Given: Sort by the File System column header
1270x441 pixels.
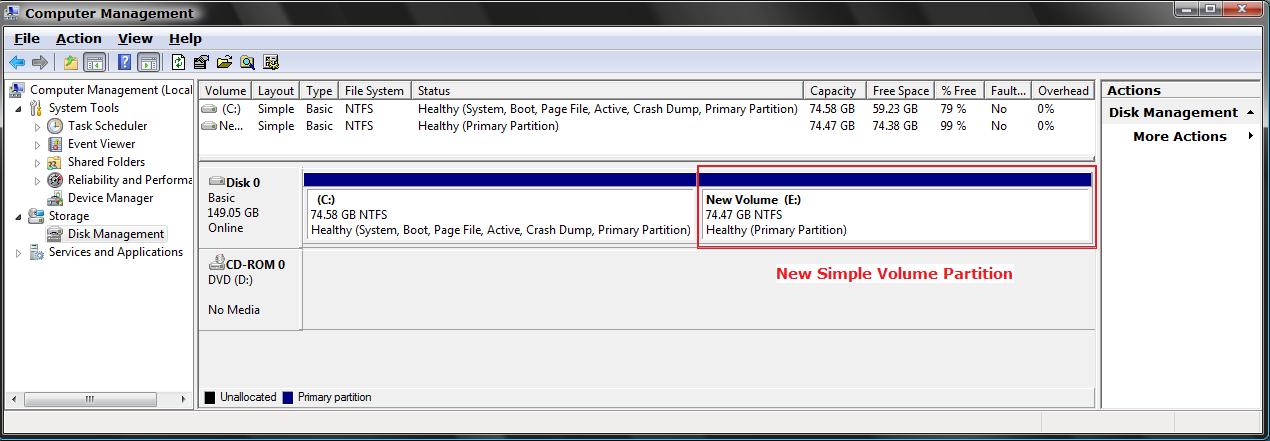Looking at the screenshot, I should click(x=374, y=90).
